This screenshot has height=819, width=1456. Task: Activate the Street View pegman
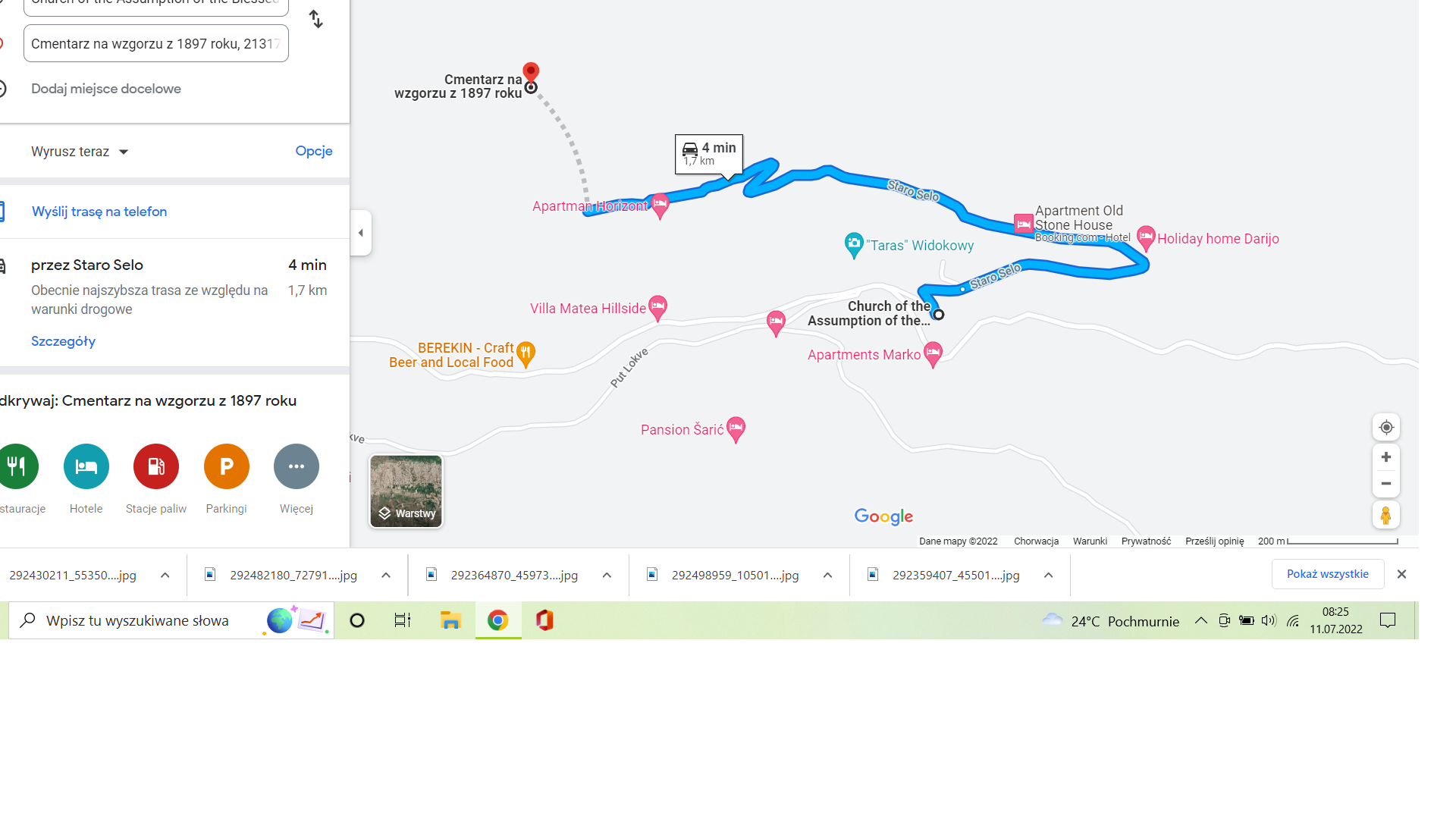click(x=1385, y=514)
